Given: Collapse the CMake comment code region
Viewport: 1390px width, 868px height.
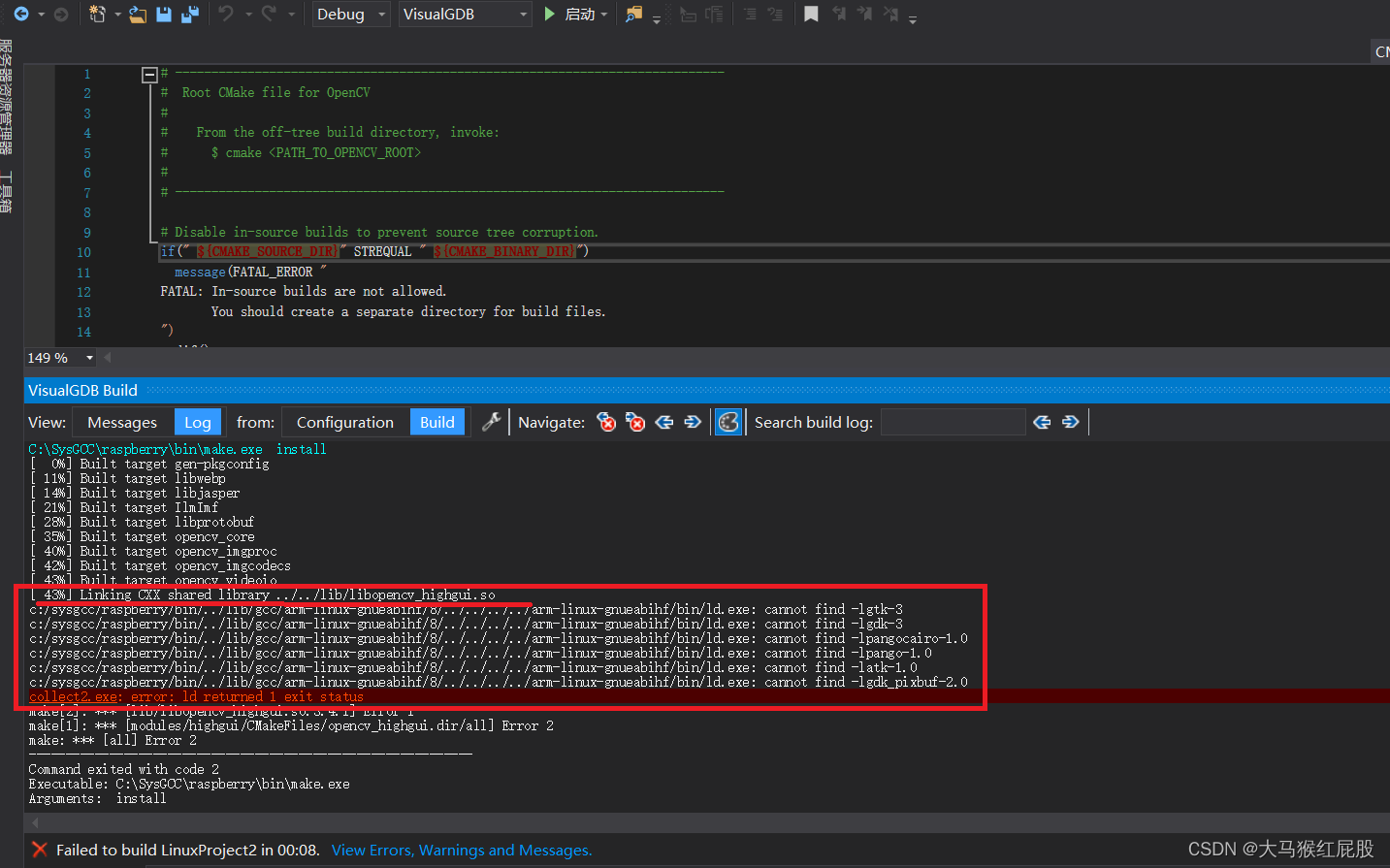Looking at the screenshot, I should coord(149,74).
